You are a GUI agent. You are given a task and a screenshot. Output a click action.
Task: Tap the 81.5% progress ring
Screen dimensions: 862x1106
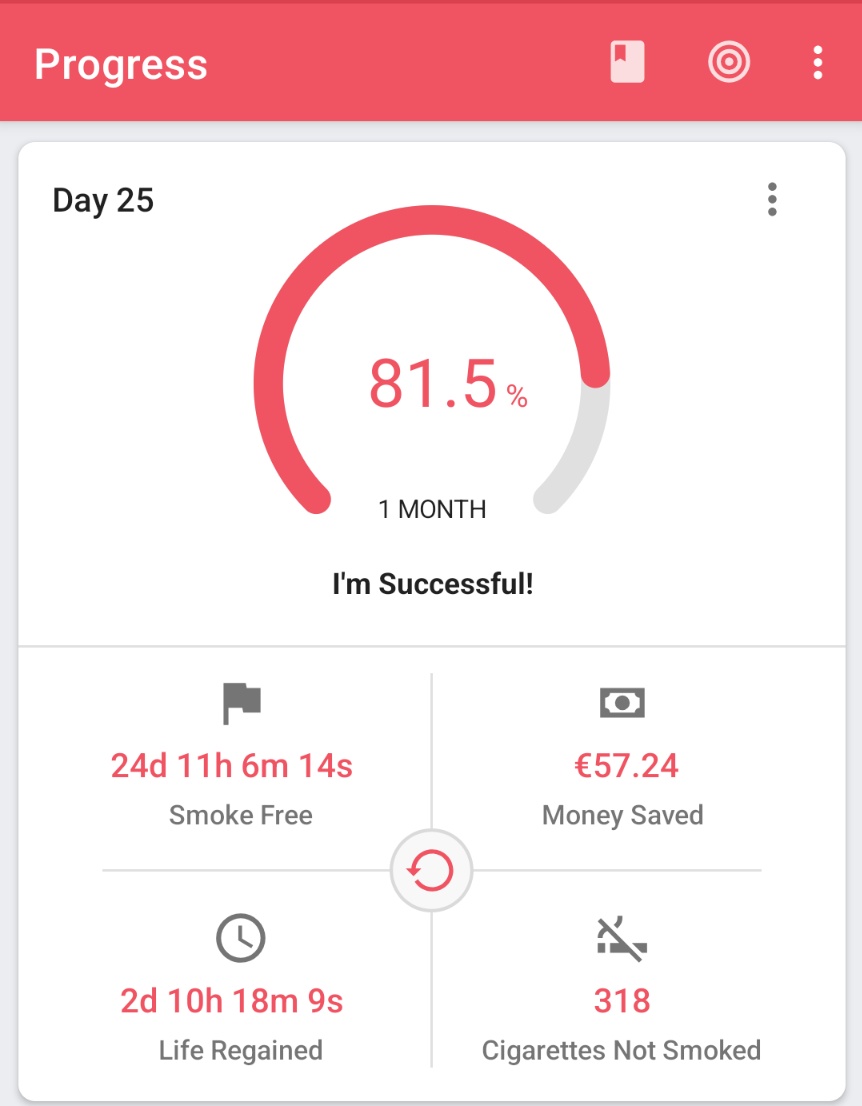pos(432,360)
